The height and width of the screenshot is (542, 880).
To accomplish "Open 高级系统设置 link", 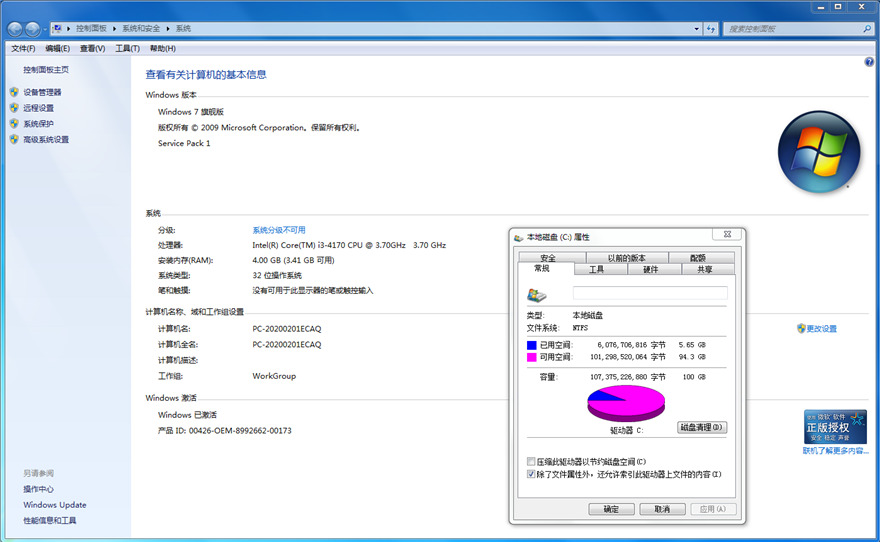I will point(46,139).
